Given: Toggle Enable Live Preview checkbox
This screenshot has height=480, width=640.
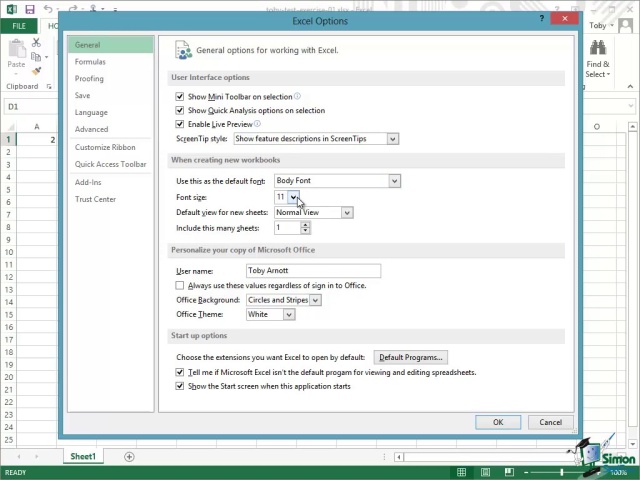Looking at the screenshot, I should pyautogui.click(x=180, y=124).
